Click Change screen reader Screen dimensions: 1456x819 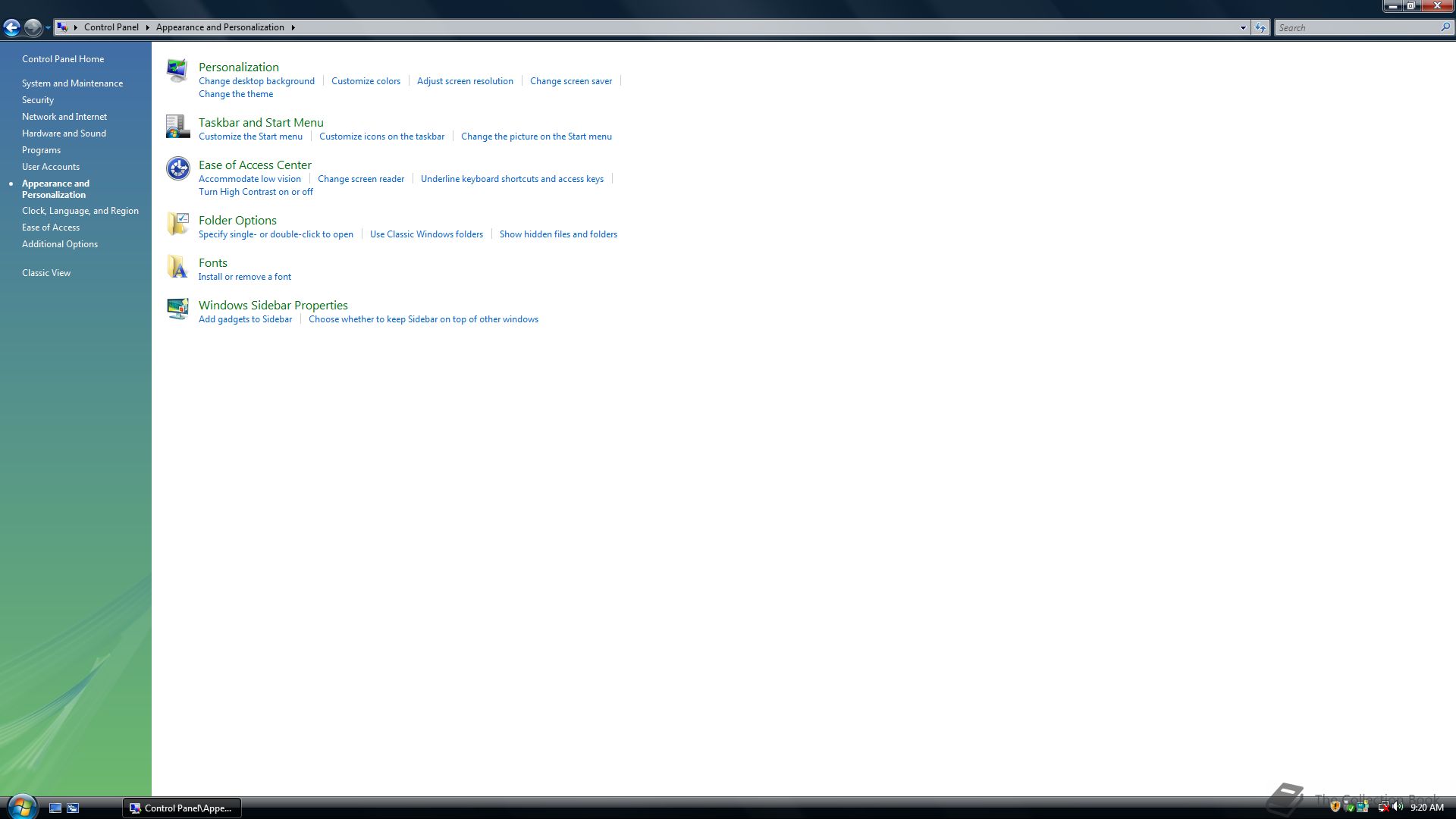[361, 179]
